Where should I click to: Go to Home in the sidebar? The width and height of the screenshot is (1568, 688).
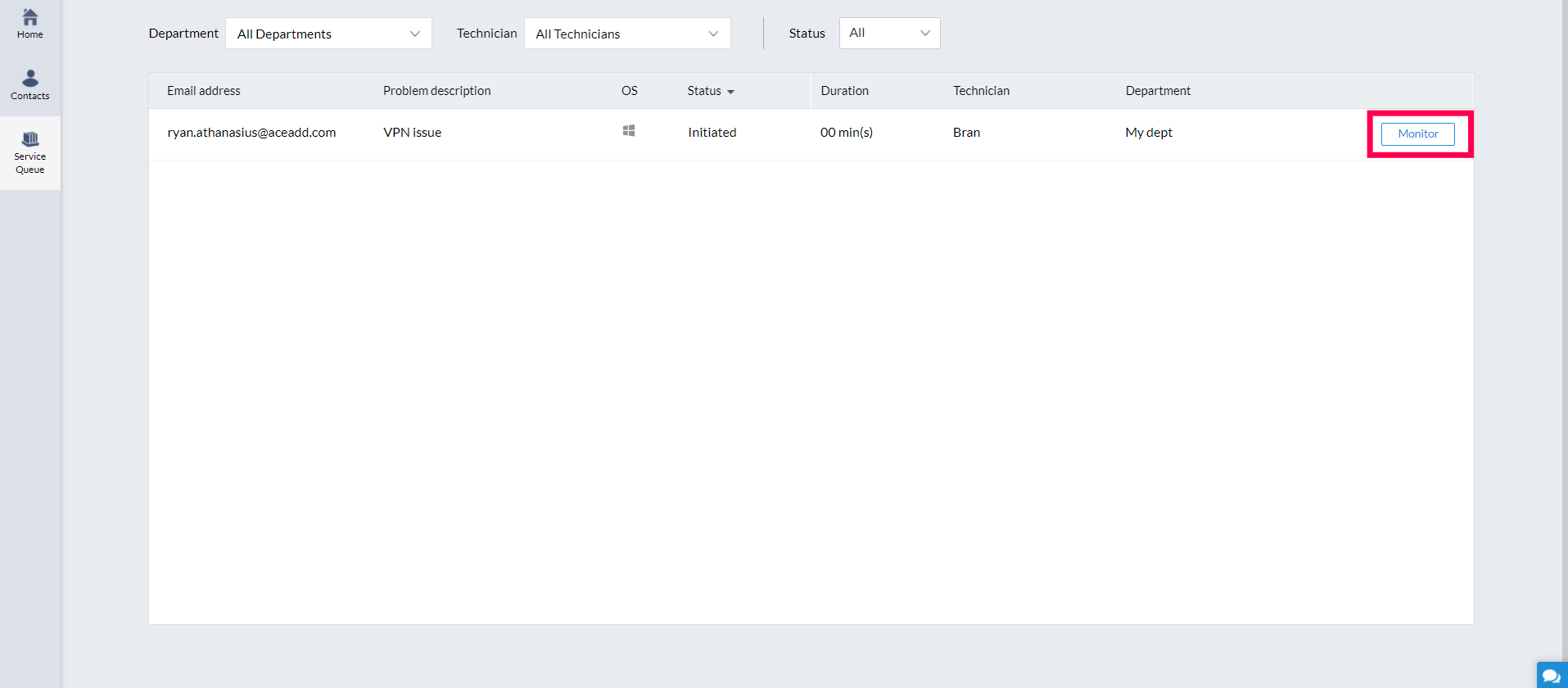tap(30, 23)
